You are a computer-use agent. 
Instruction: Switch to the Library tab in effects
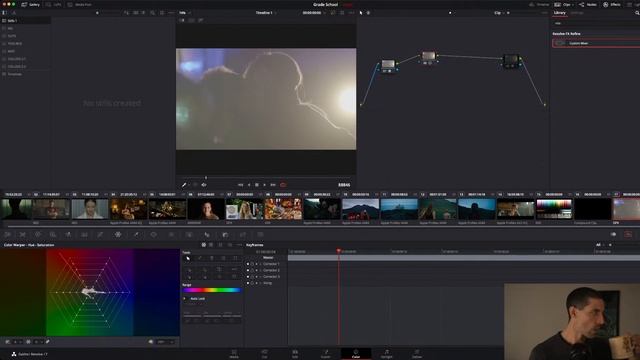click(560, 13)
